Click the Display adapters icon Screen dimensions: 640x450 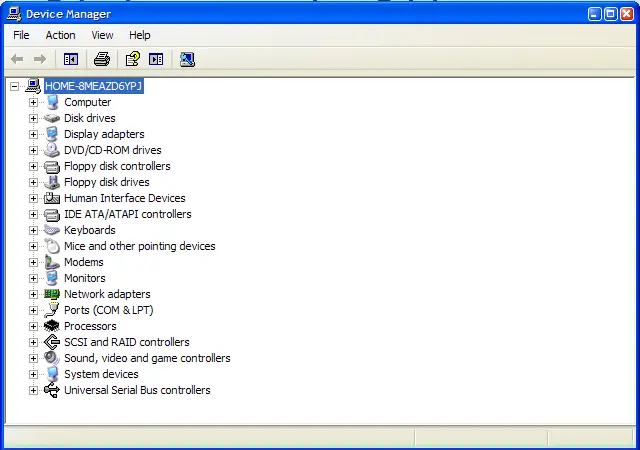pos(52,134)
